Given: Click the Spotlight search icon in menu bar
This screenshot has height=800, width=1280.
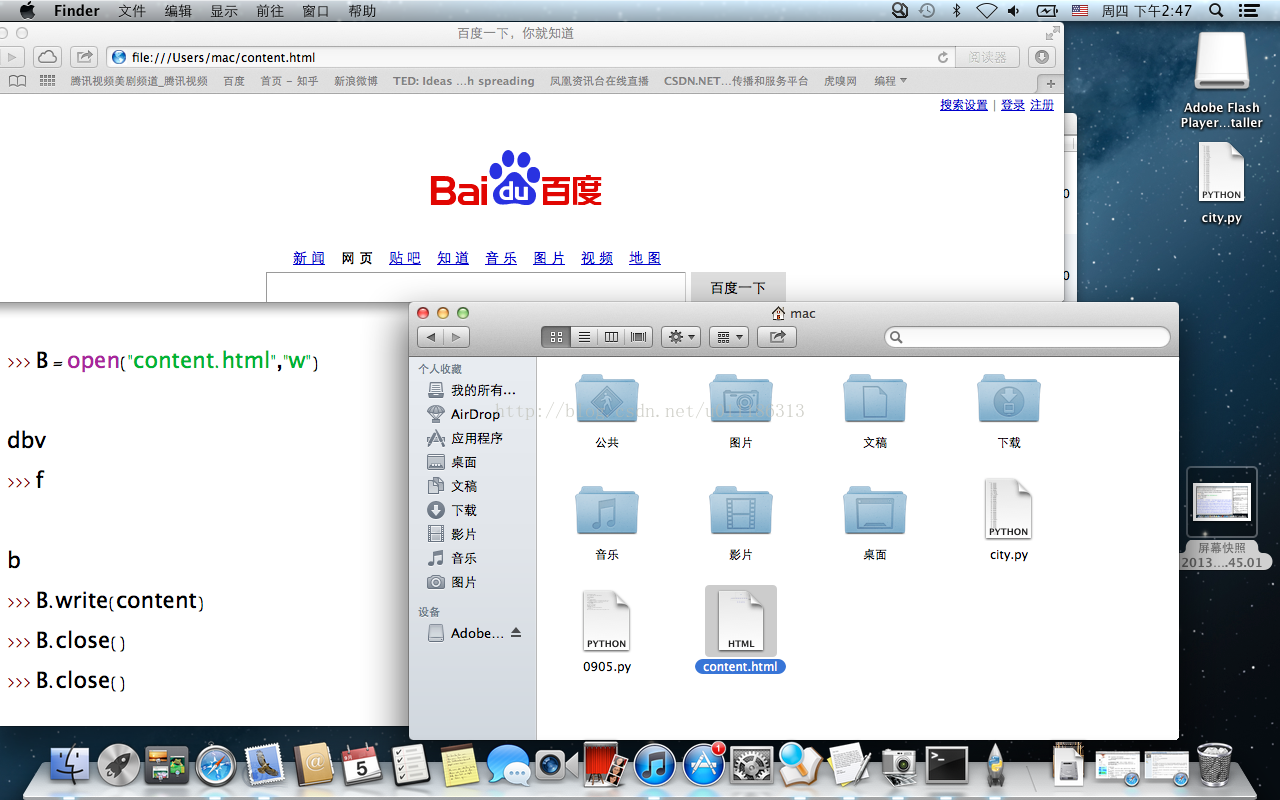Looking at the screenshot, I should coord(1216,11).
